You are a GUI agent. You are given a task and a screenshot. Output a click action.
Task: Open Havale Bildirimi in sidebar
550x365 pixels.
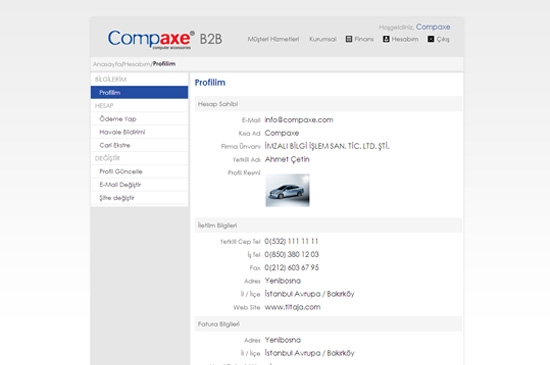[x=139, y=132]
